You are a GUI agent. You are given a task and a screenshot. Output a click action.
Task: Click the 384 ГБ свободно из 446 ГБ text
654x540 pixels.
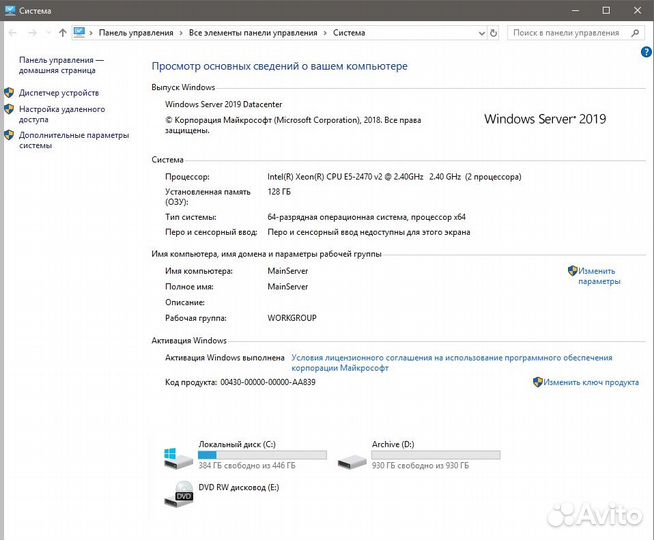247,465
